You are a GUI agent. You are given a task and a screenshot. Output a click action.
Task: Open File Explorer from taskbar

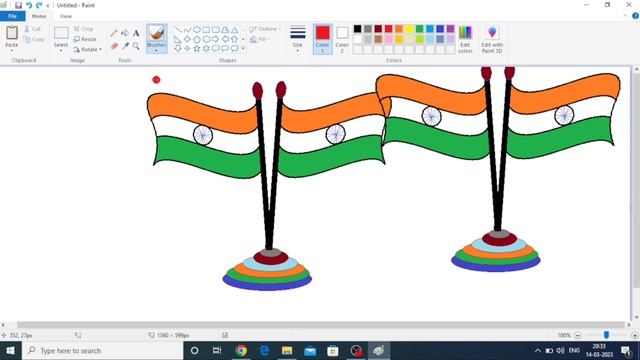[287, 351]
